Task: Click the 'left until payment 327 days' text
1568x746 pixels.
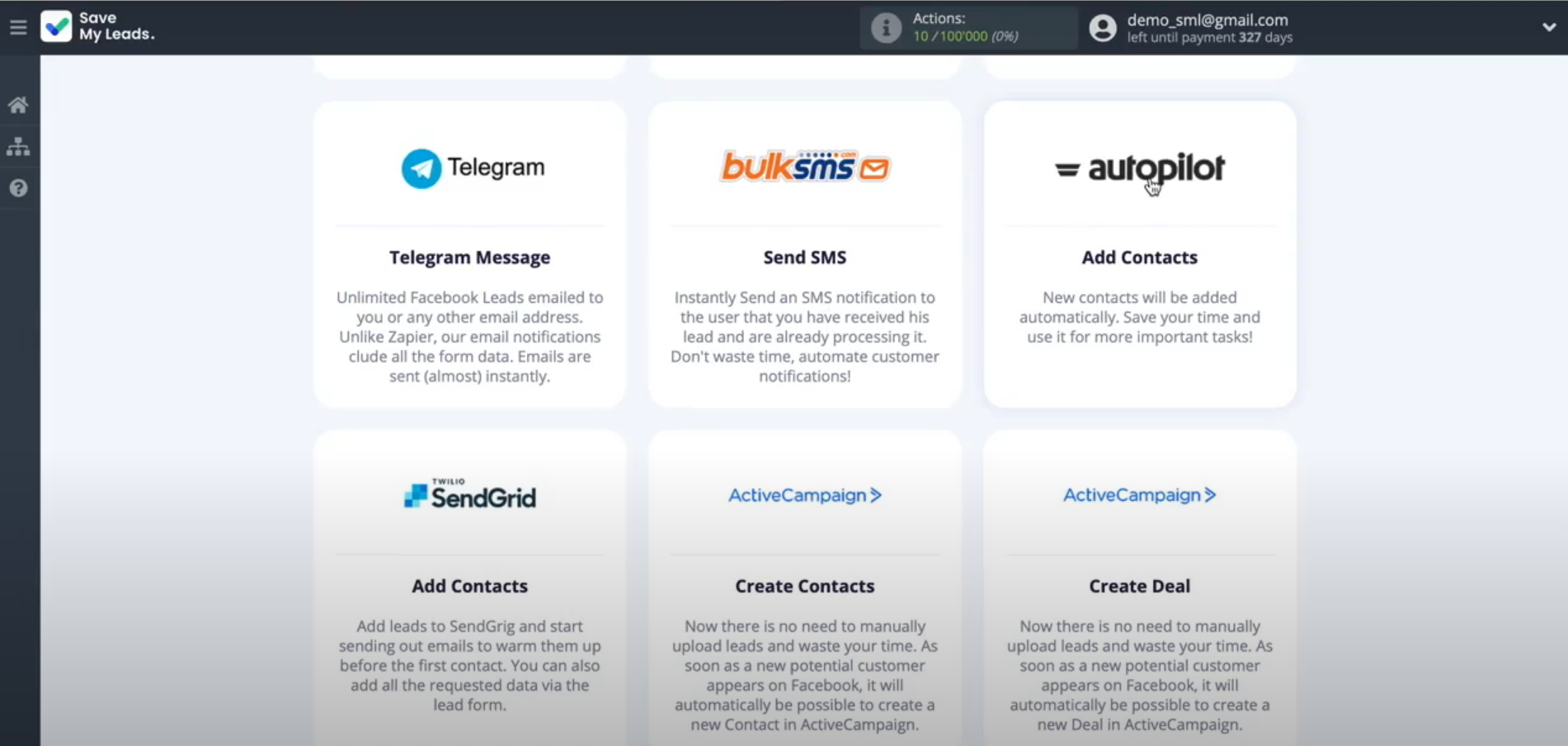Action: 1210,38
